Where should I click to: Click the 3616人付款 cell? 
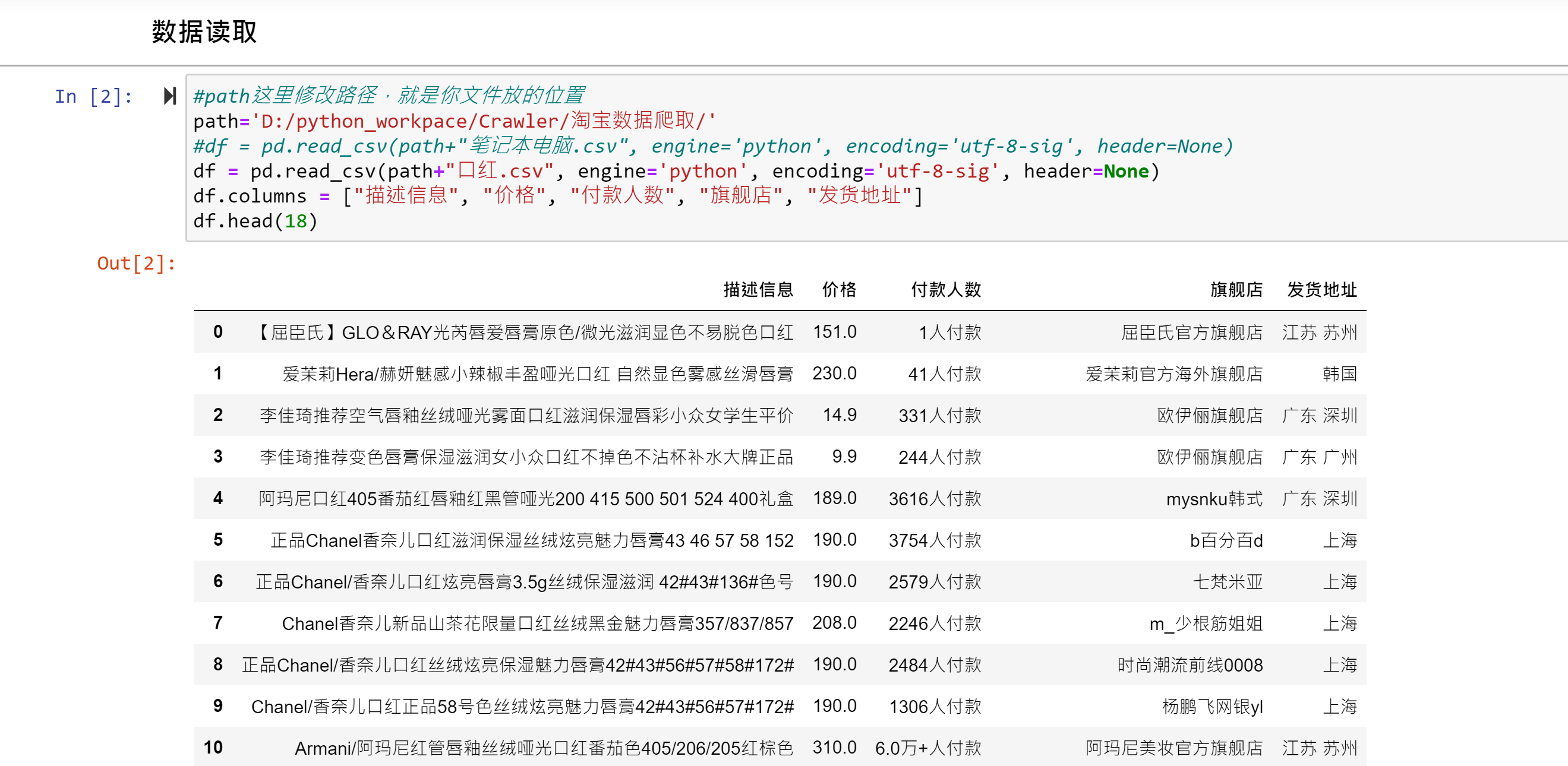point(935,499)
